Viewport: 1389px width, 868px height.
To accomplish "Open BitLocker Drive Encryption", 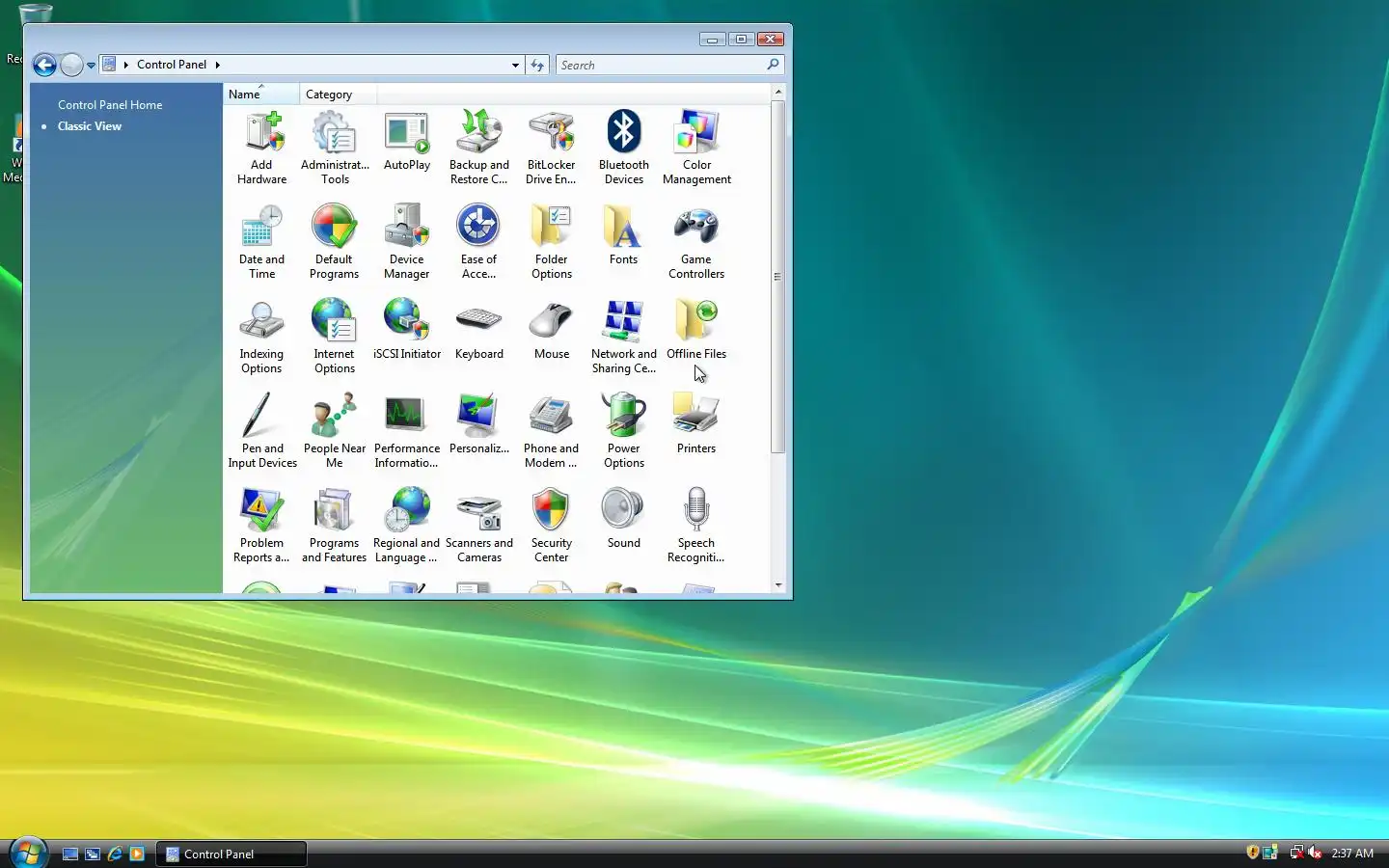I will [551, 147].
